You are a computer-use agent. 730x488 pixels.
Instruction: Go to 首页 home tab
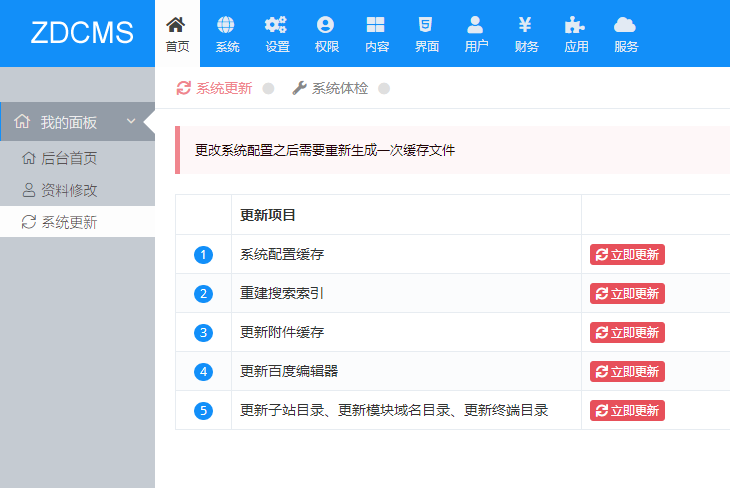(177, 33)
